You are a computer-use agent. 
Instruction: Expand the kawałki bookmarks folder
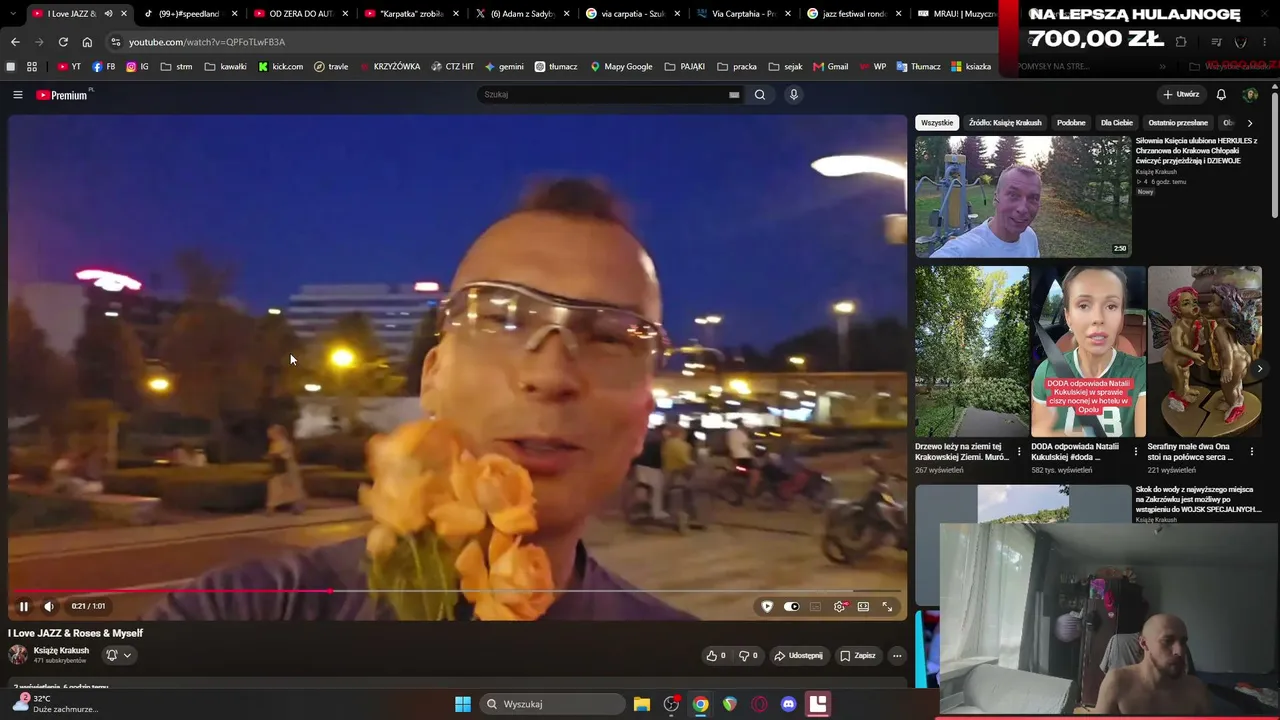pyautogui.click(x=225, y=67)
